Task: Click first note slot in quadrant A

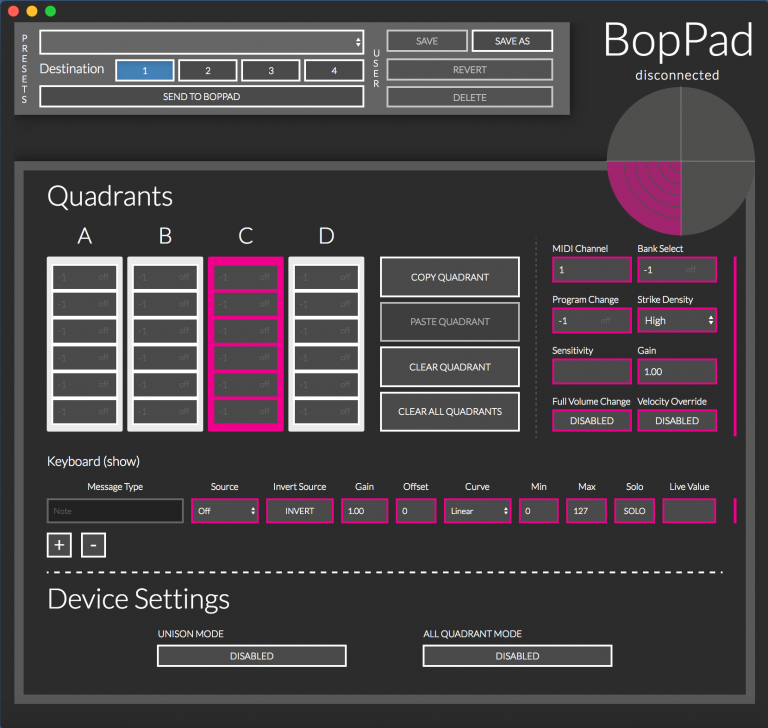Action: 85,277
